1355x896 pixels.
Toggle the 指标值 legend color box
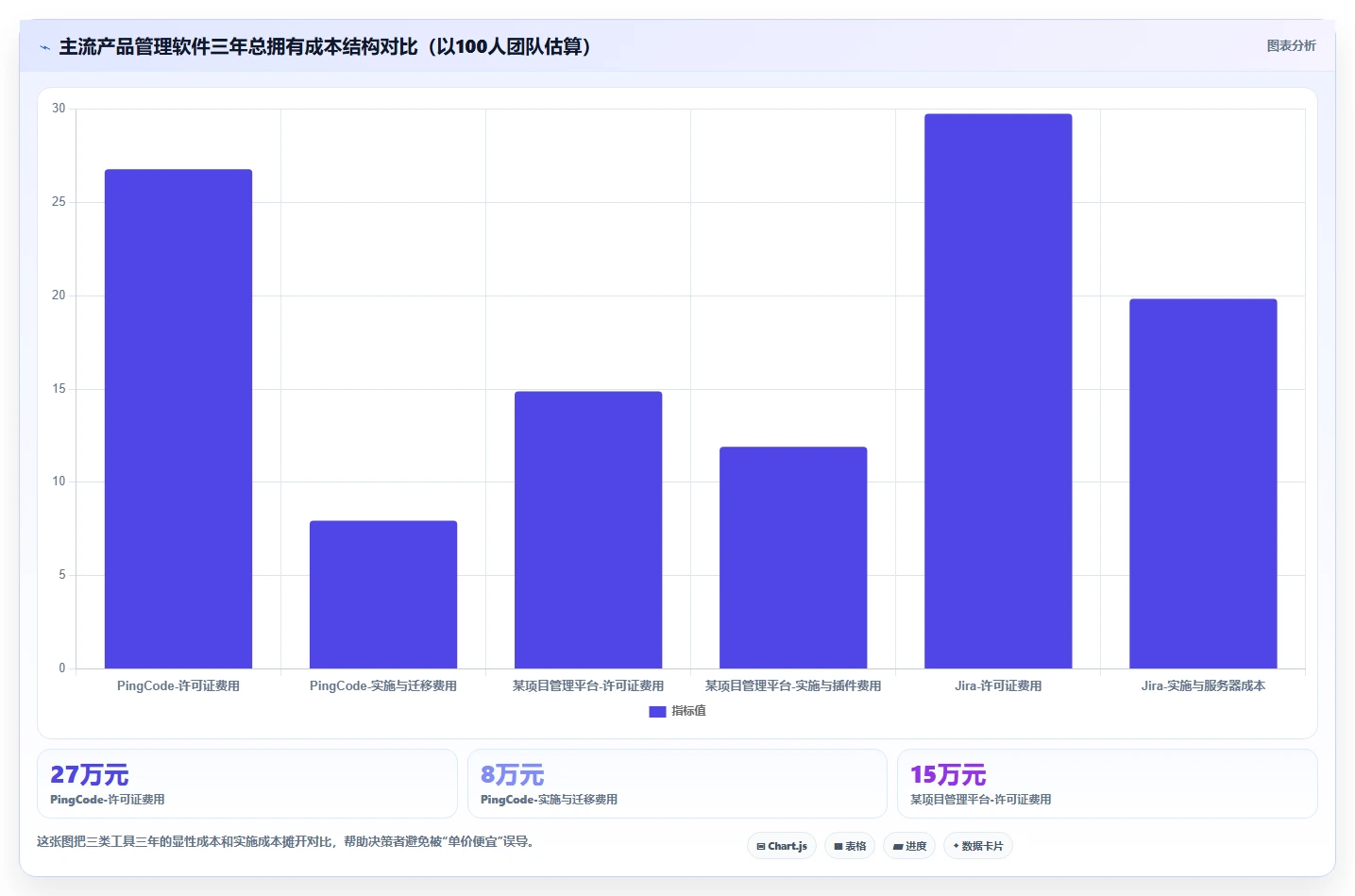click(657, 711)
